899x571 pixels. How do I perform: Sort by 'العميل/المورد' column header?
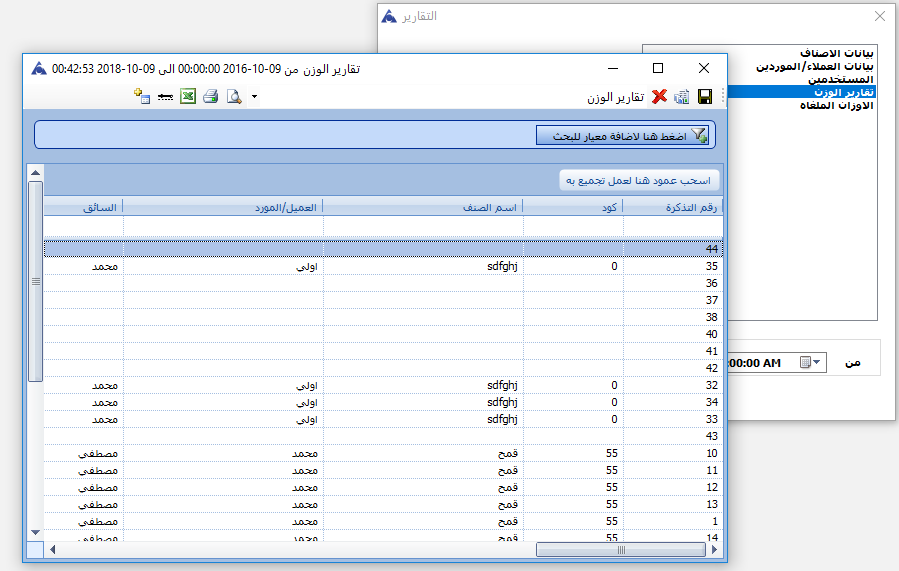[x=224, y=207]
